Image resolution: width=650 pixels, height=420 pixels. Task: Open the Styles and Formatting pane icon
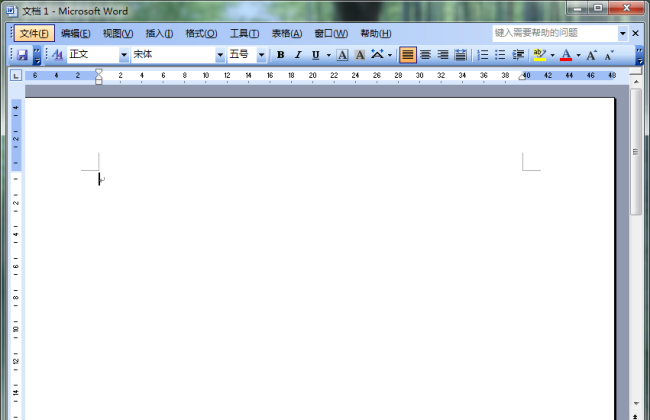tap(57, 55)
